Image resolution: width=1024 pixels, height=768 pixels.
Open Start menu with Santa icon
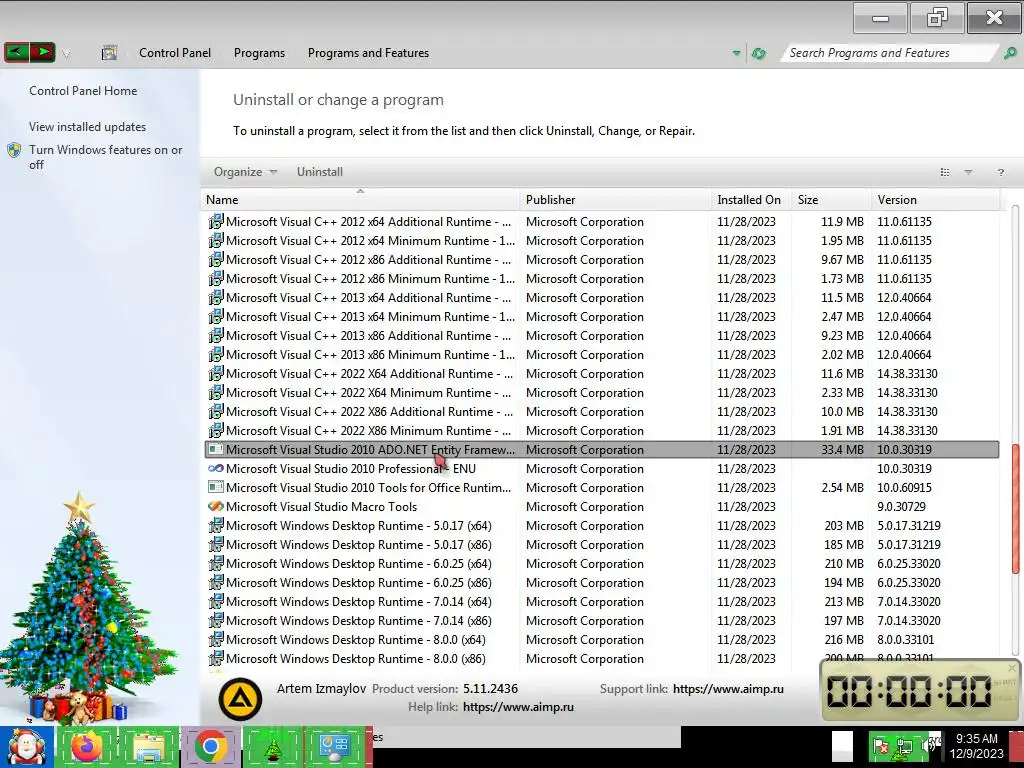26,746
